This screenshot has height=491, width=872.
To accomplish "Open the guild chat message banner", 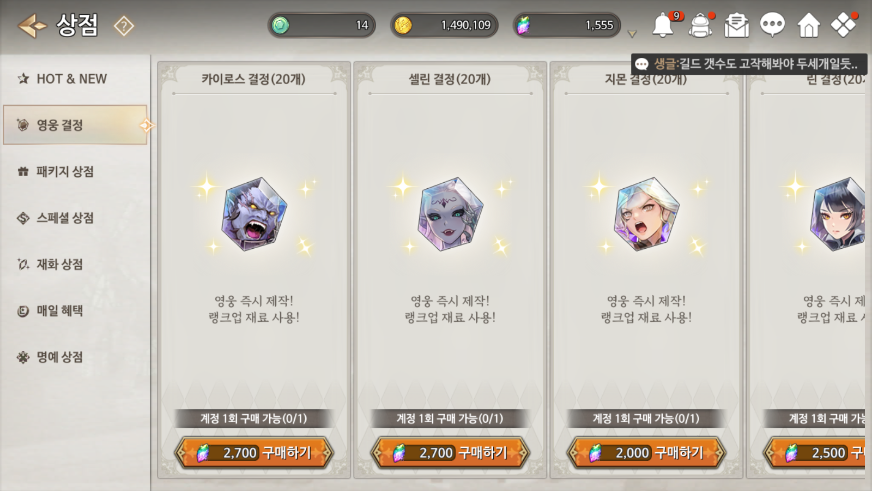I will (749, 64).
